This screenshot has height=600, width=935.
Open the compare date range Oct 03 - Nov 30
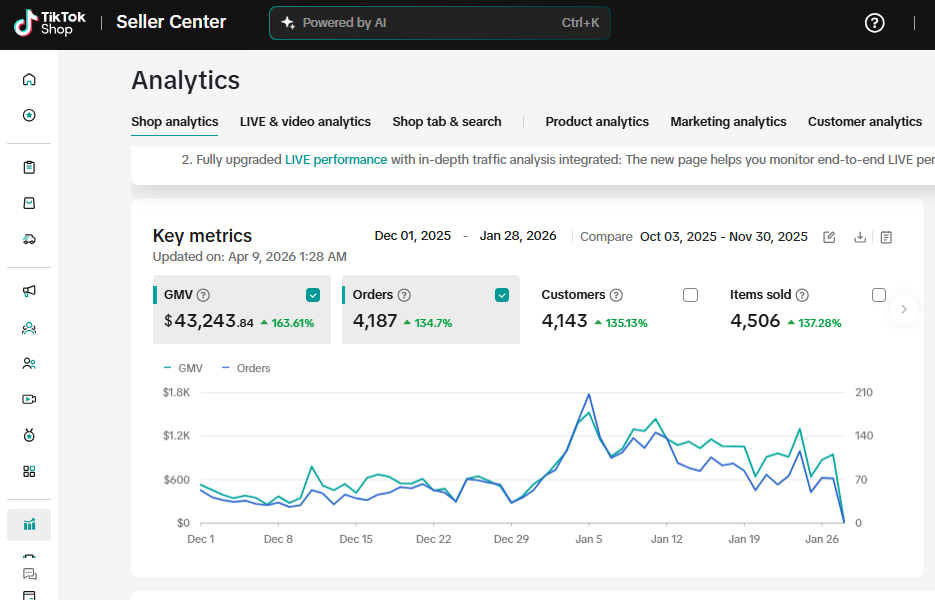click(723, 237)
